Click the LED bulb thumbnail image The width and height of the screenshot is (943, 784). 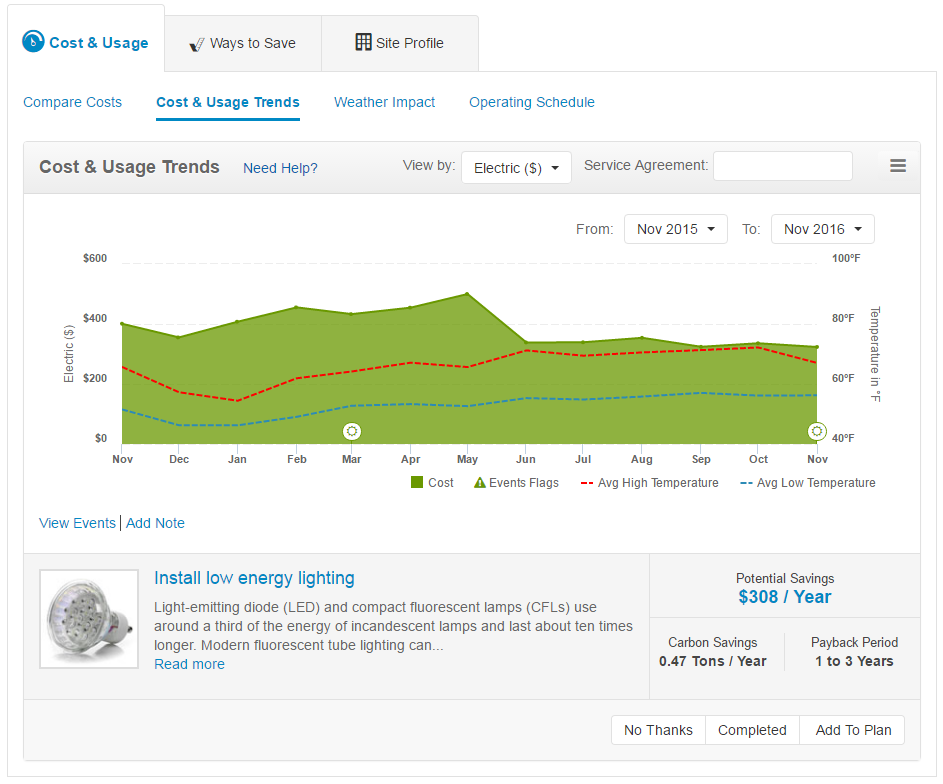(89, 619)
